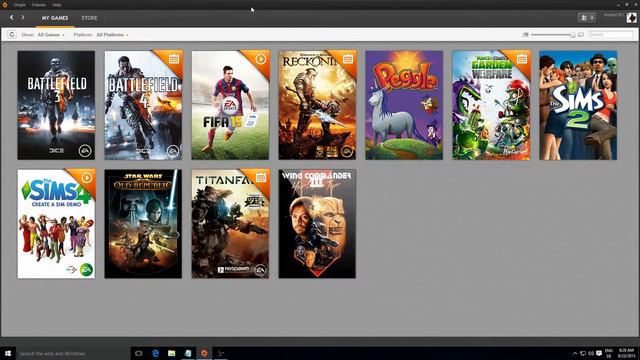The image size is (640, 360).
Task: Select the Wing Commander III tile
Action: click(317, 224)
